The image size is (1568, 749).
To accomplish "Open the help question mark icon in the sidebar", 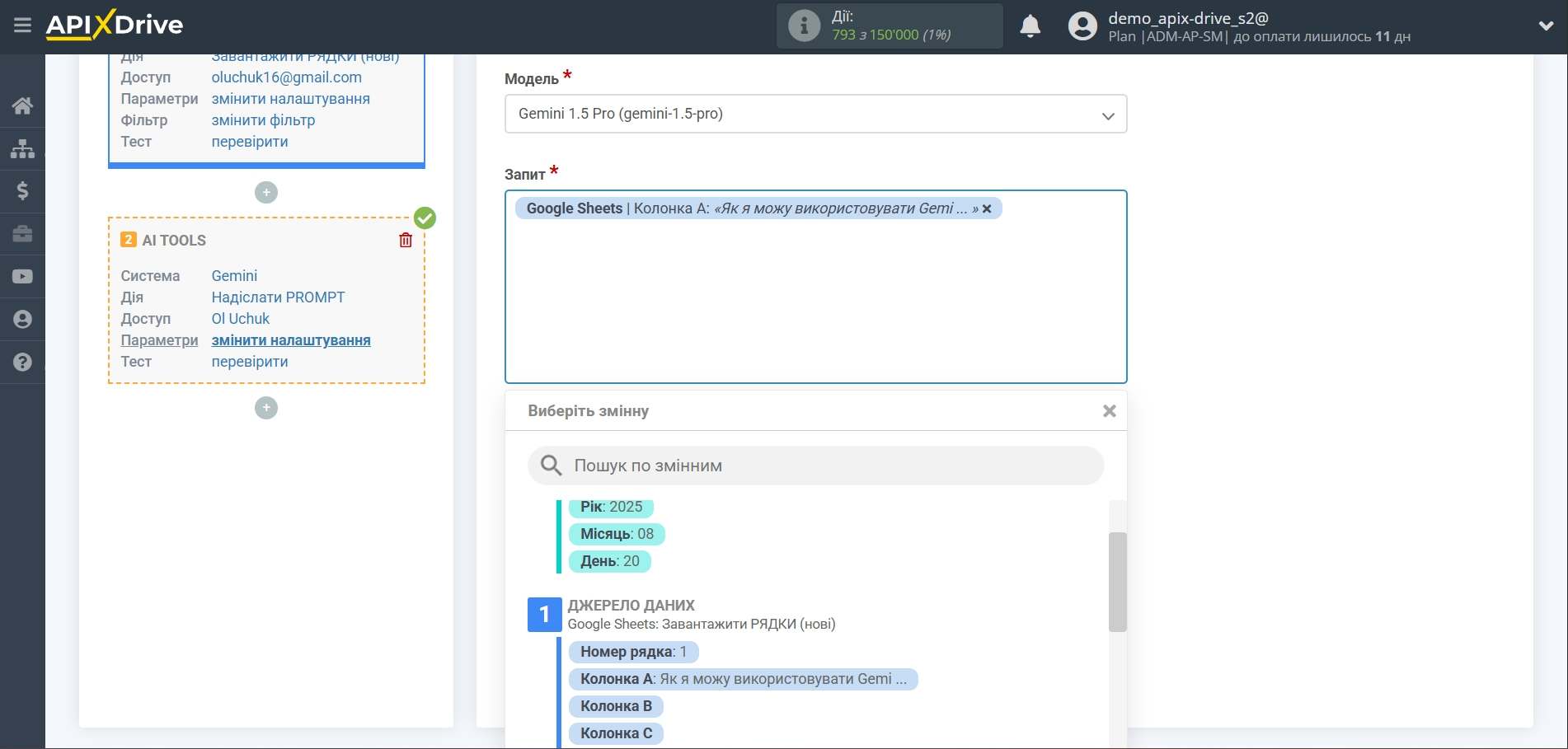I will point(22,362).
